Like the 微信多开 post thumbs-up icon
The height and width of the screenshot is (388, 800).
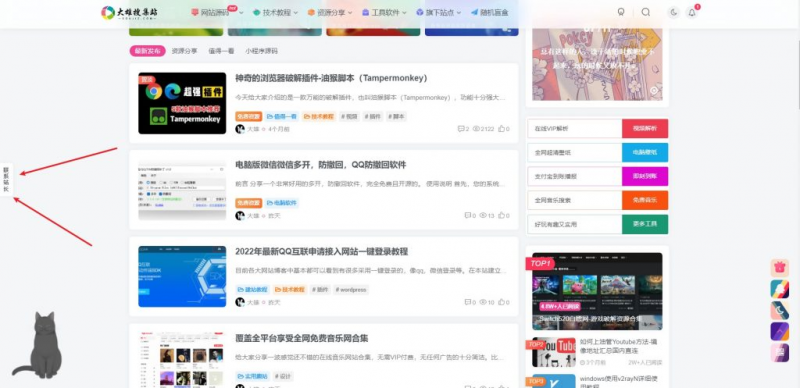501,215
